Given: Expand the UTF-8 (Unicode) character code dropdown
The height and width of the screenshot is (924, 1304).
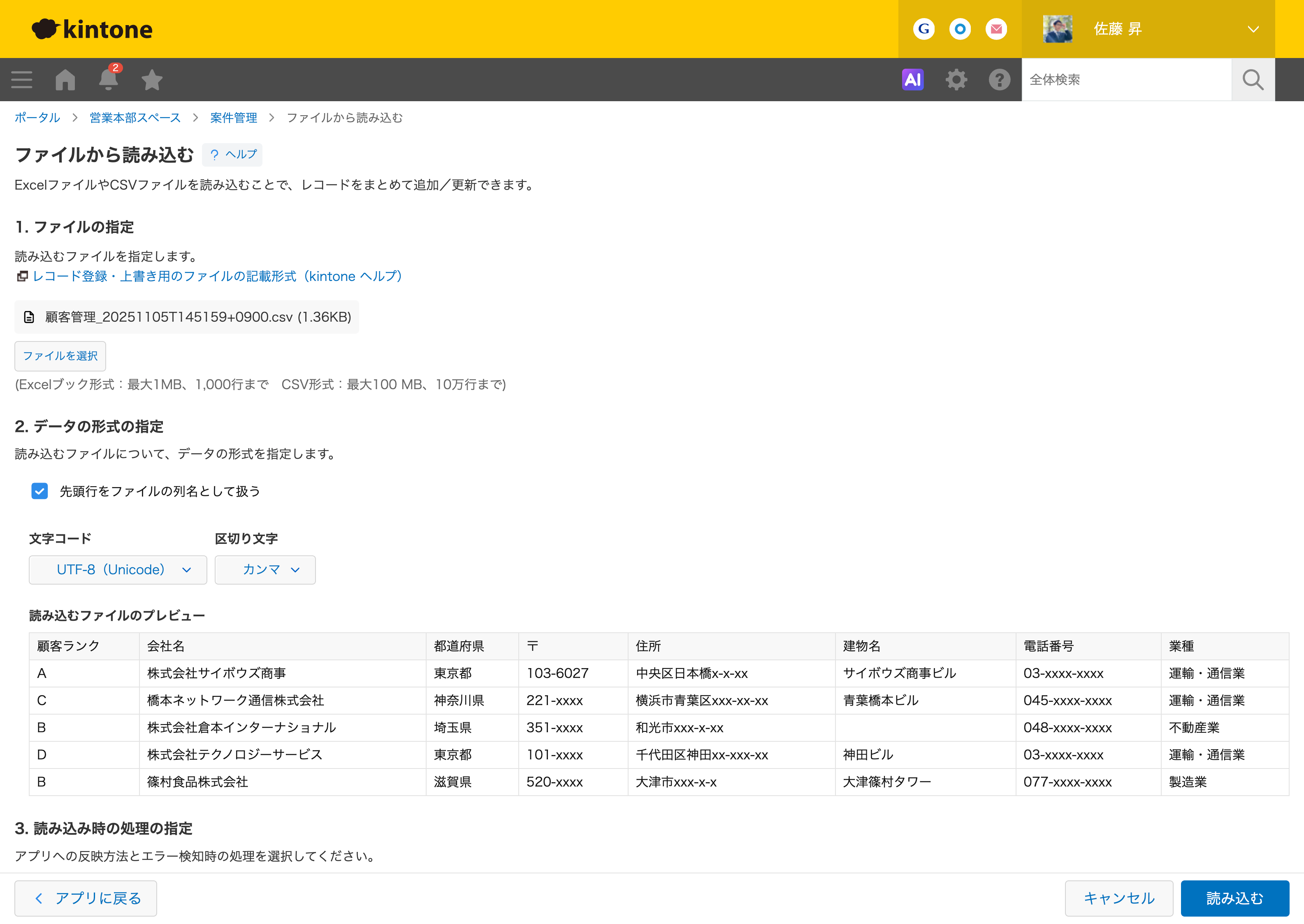Looking at the screenshot, I should point(118,569).
